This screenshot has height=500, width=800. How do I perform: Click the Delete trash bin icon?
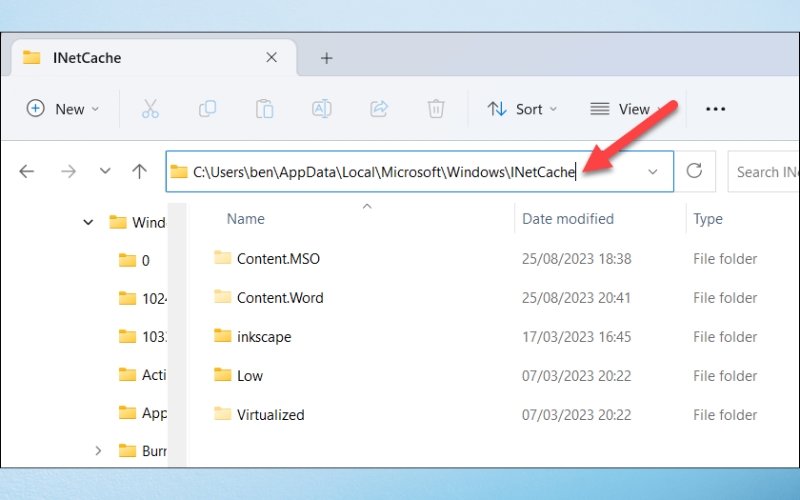click(x=436, y=109)
